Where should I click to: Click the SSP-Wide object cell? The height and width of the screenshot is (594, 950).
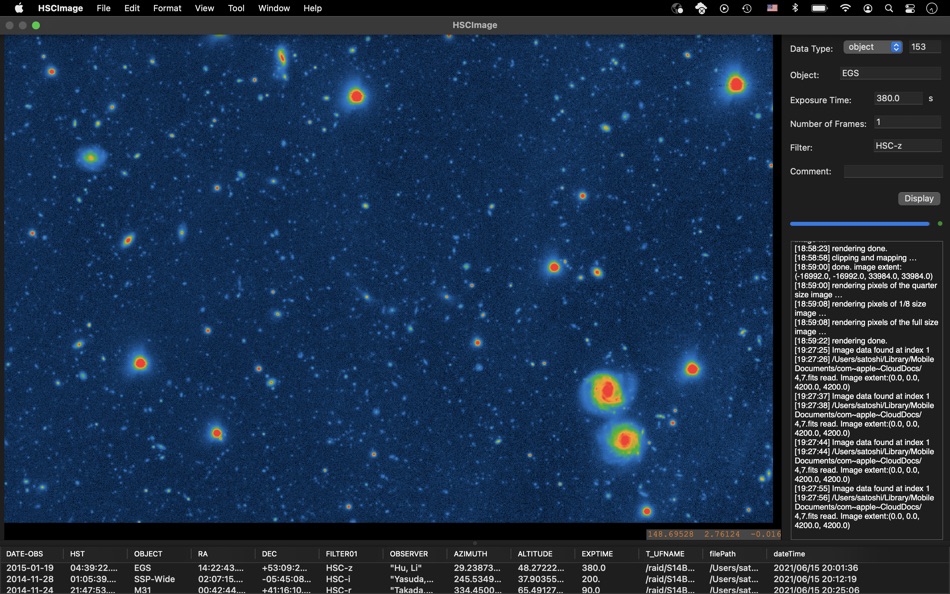click(154, 579)
